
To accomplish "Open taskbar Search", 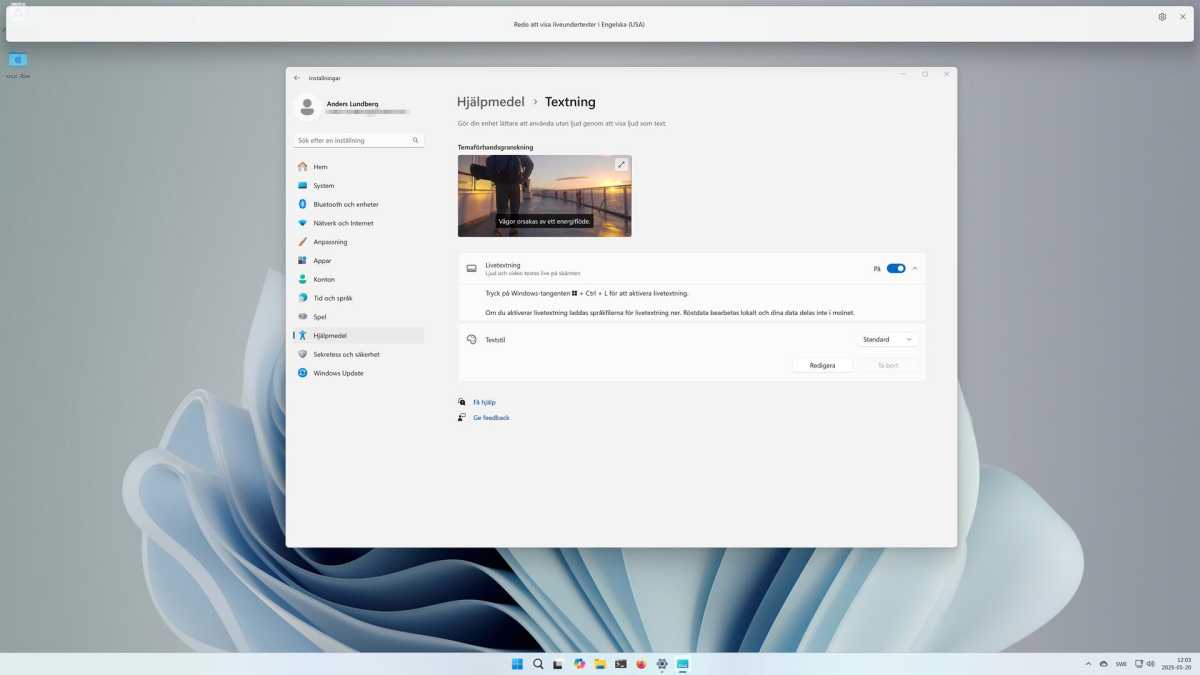I will click(538, 664).
